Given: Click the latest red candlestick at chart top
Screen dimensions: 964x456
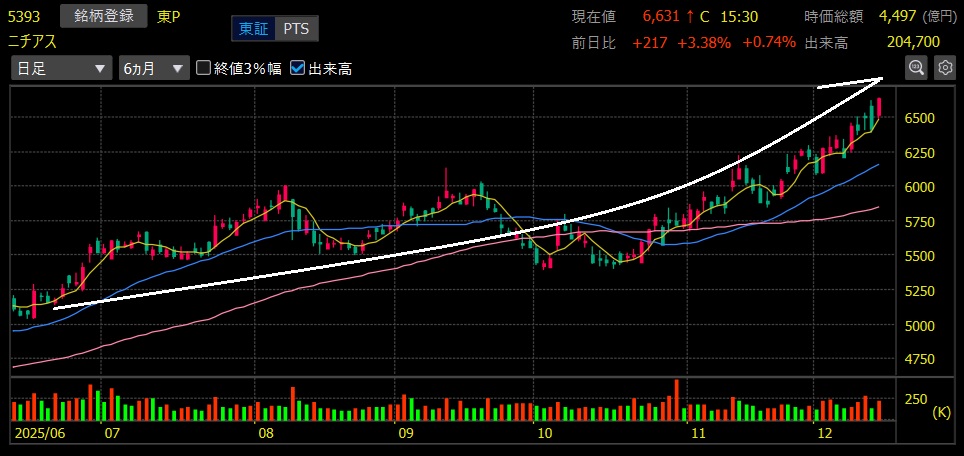Looking at the screenshot, I should point(879,110).
